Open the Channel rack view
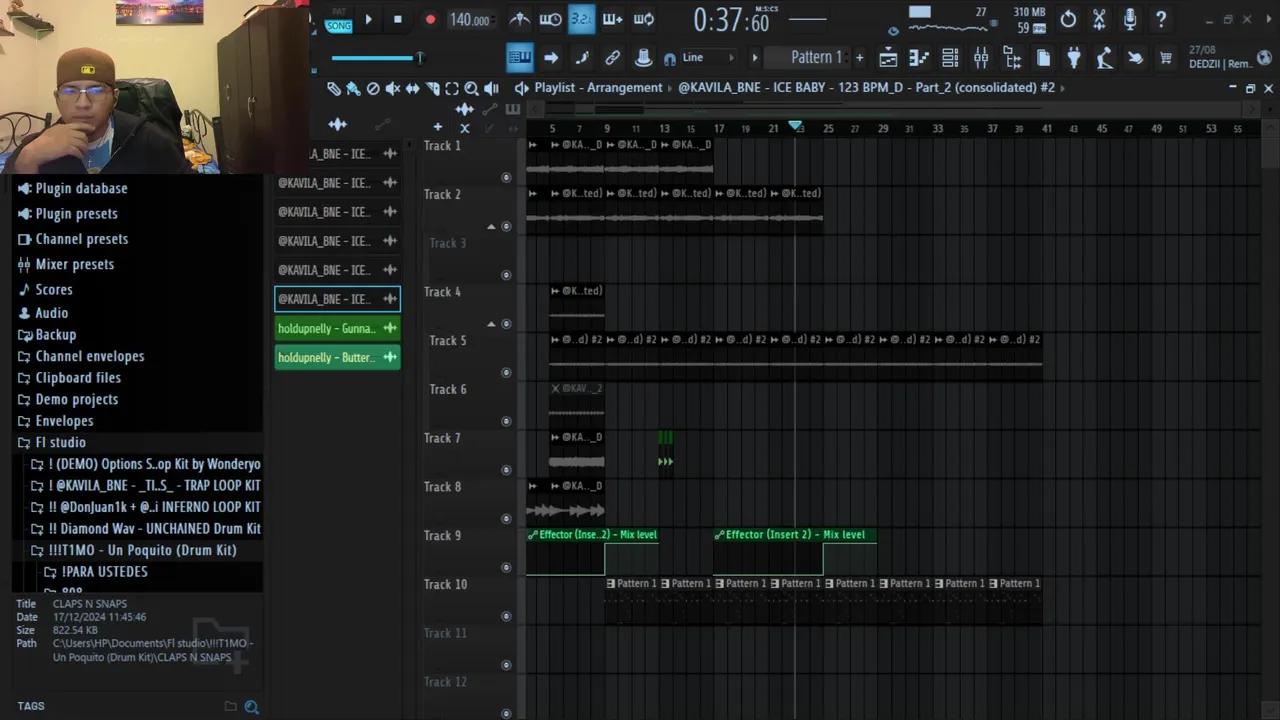This screenshot has height=720, width=1280. tap(950, 58)
